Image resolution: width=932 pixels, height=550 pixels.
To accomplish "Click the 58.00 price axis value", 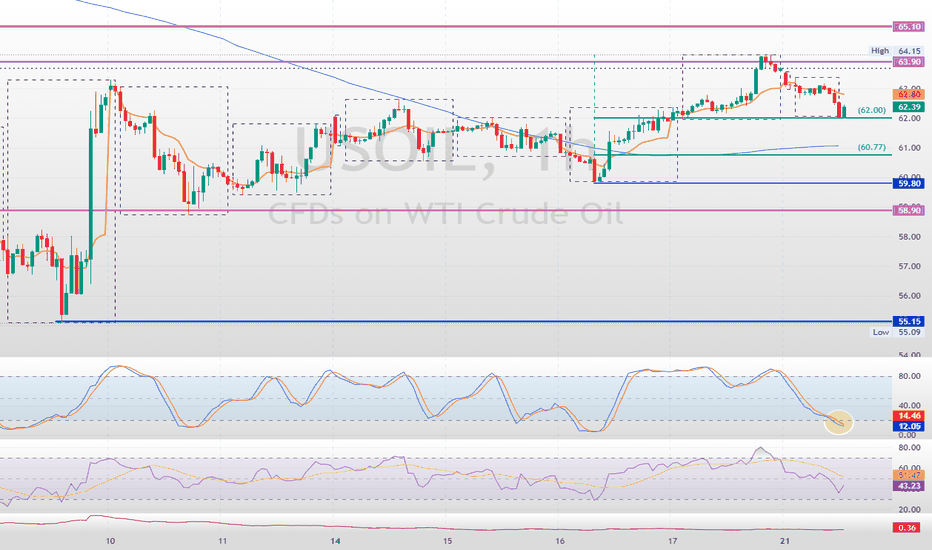I will (909, 237).
